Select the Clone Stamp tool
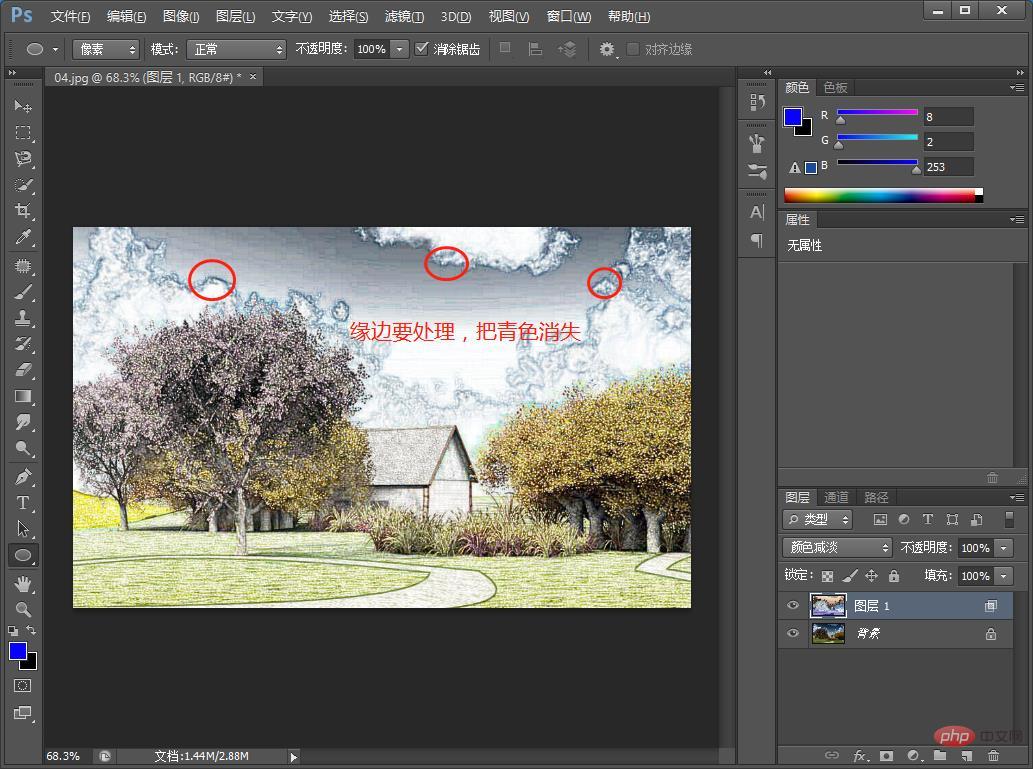The height and width of the screenshot is (769, 1033). click(x=23, y=318)
